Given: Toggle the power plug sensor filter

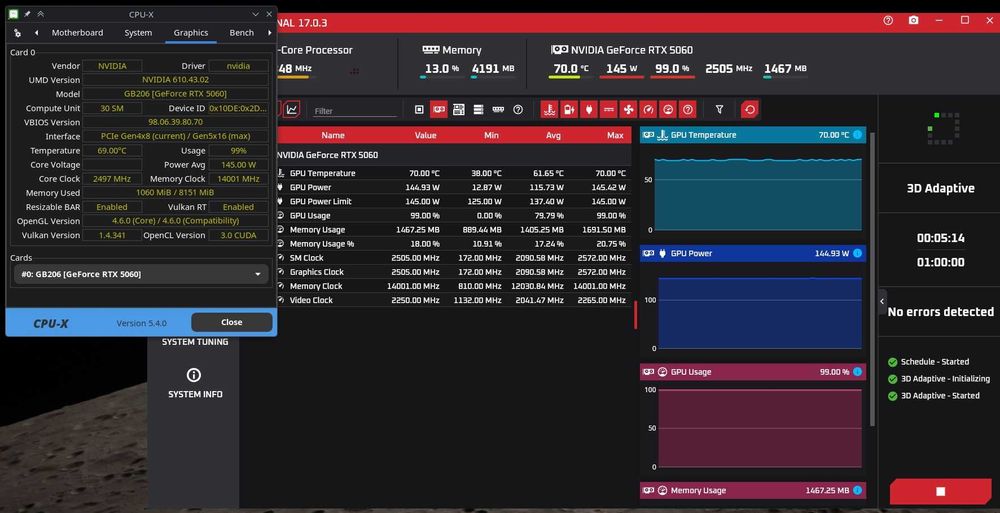Looking at the screenshot, I should tap(589, 110).
